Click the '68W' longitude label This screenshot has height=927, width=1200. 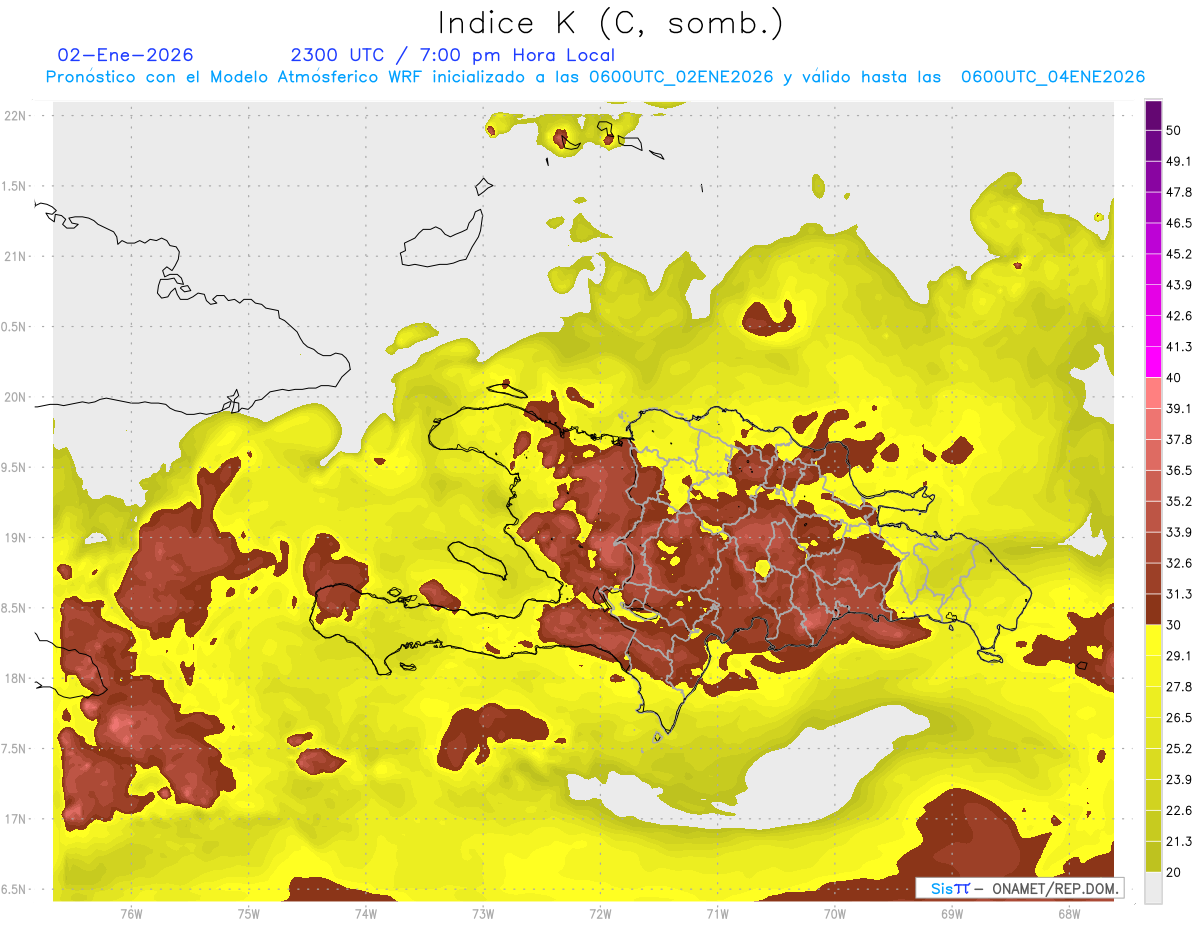pos(1068,913)
